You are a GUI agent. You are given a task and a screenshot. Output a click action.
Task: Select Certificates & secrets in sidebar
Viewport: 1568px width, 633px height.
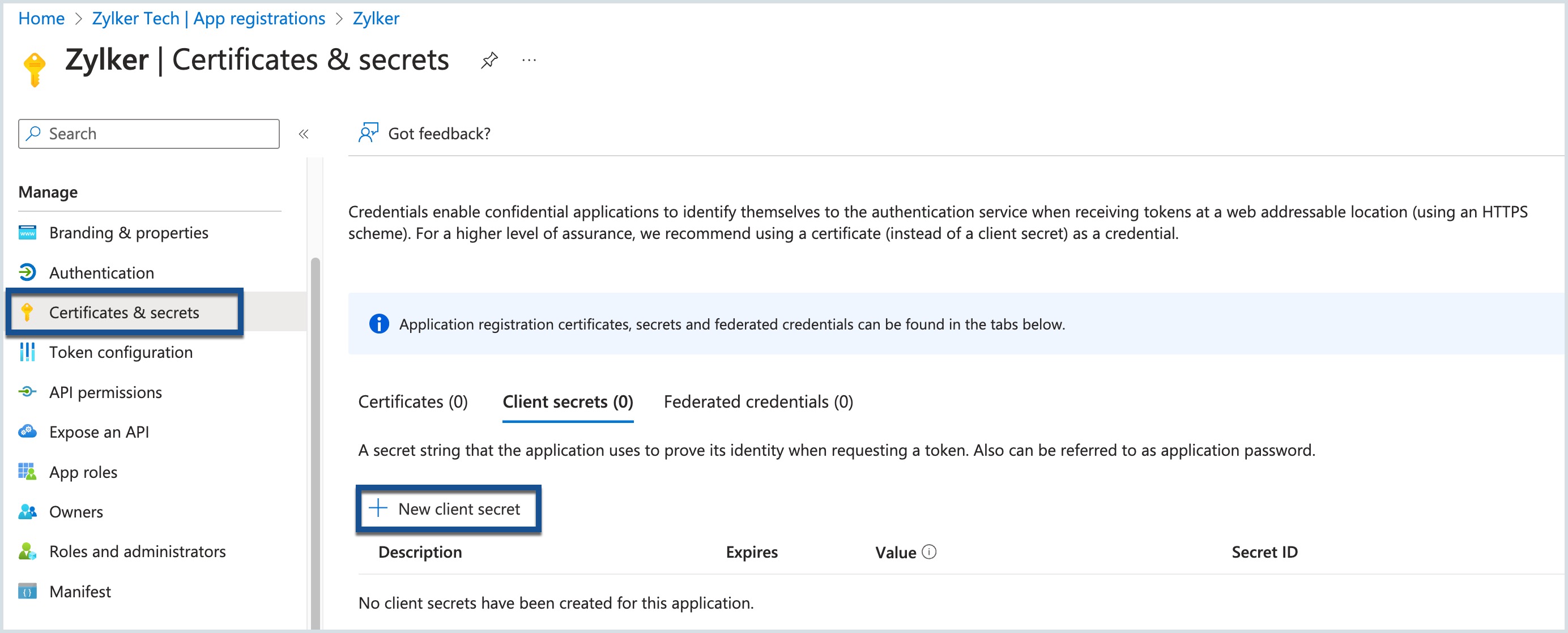tap(124, 312)
